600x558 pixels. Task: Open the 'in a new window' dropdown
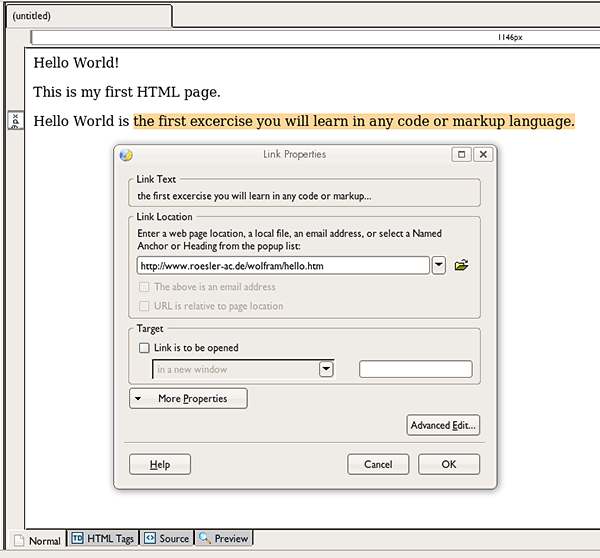[326, 369]
